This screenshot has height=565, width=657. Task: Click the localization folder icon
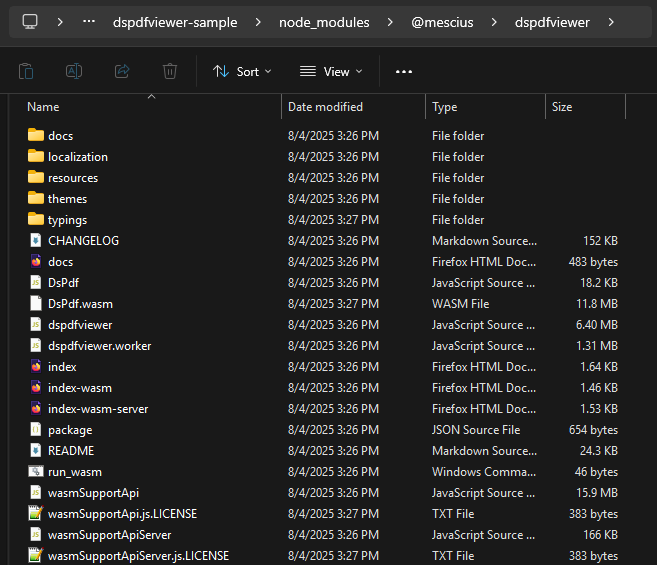tap(36, 156)
